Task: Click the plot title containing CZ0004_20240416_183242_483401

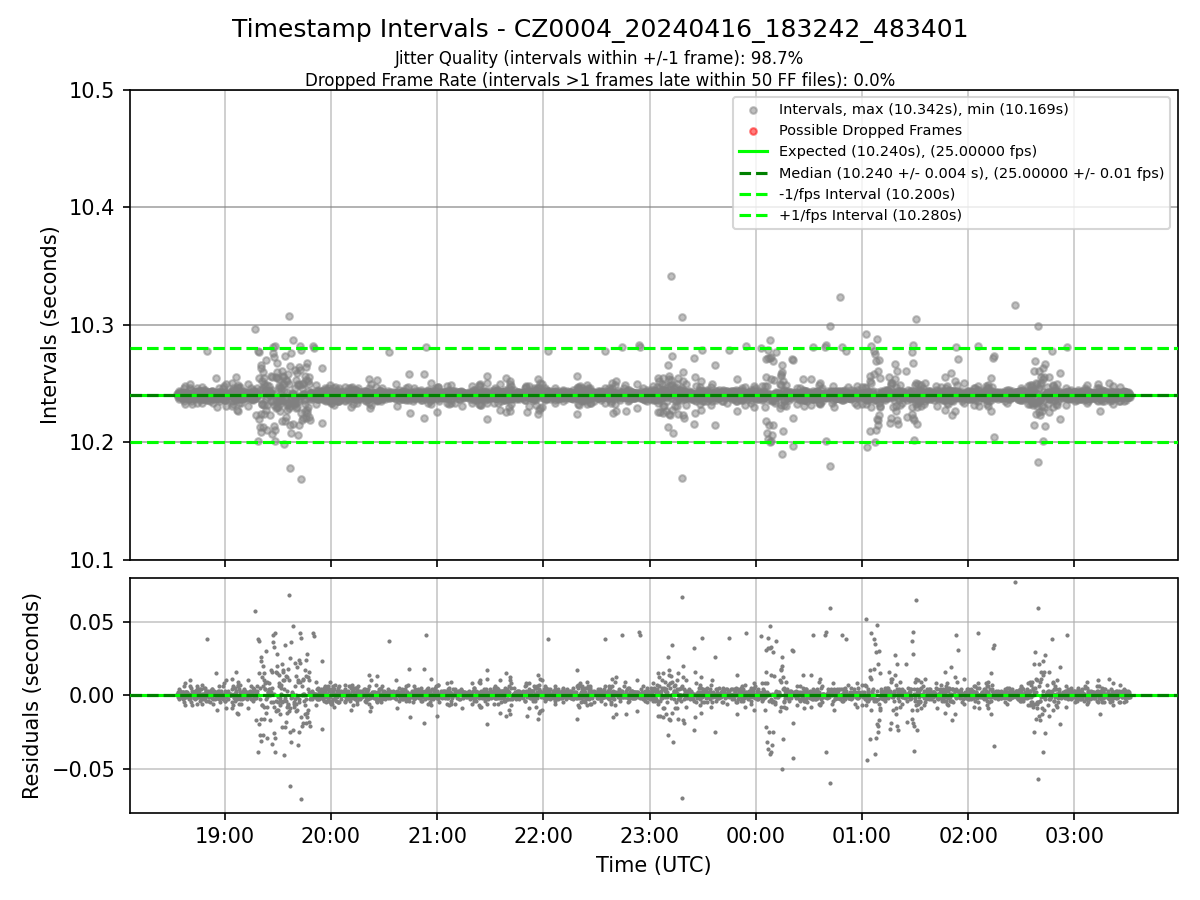Action: pos(600,29)
